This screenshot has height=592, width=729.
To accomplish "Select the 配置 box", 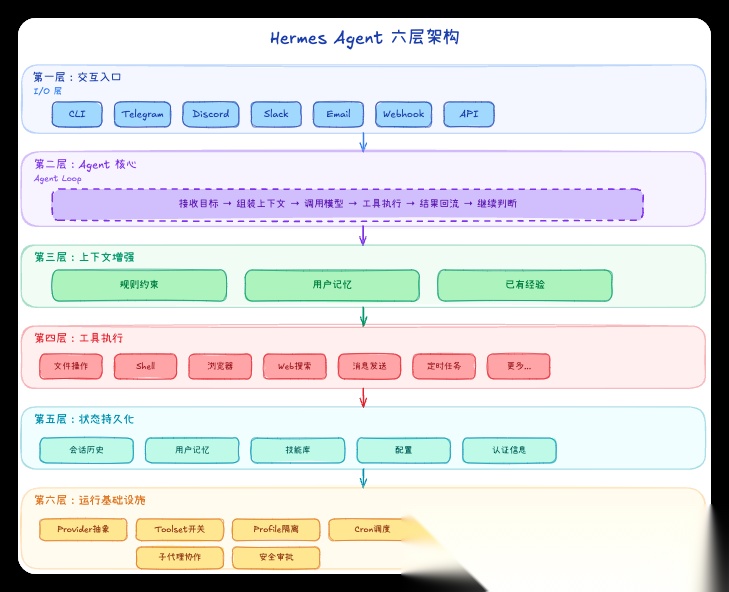I will (x=404, y=450).
